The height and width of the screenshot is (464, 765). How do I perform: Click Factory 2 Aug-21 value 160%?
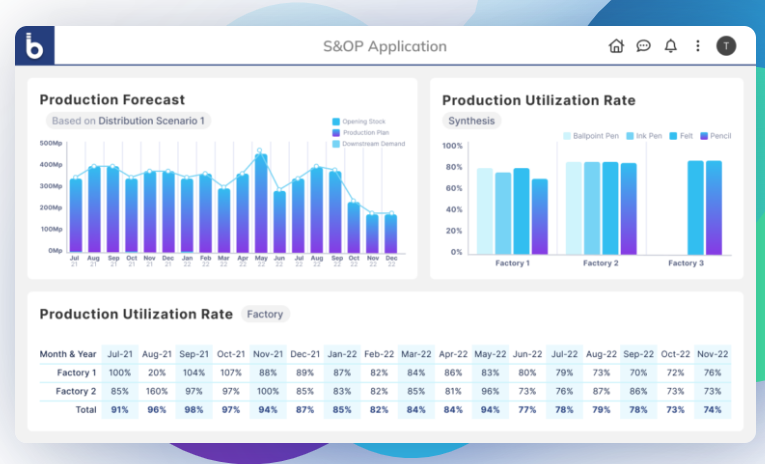click(157, 391)
